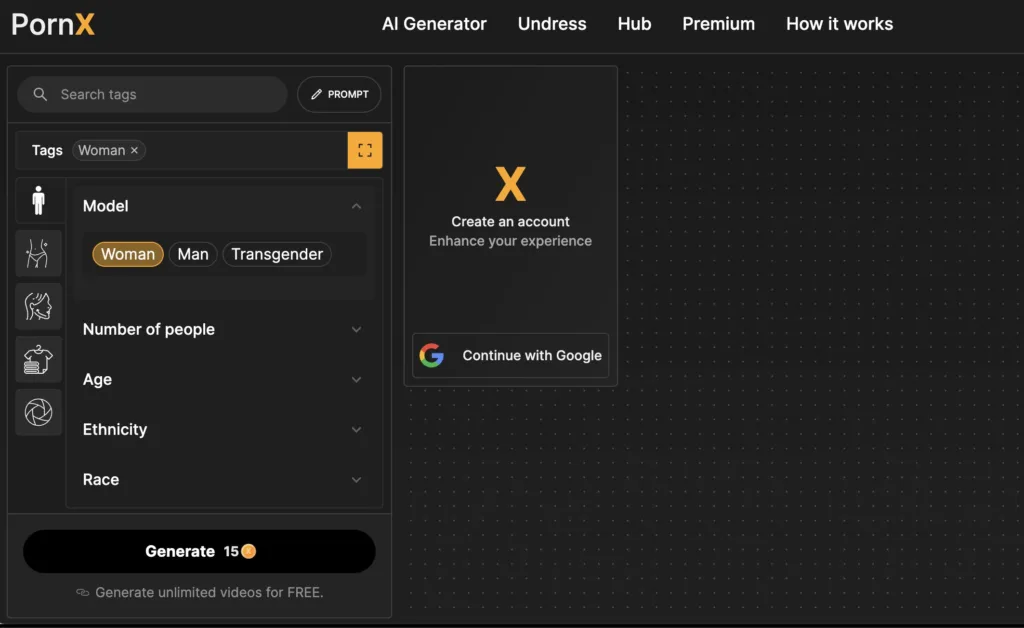1024x628 pixels.
Task: Click the orange expand tags fullscreen icon
Action: click(364, 150)
